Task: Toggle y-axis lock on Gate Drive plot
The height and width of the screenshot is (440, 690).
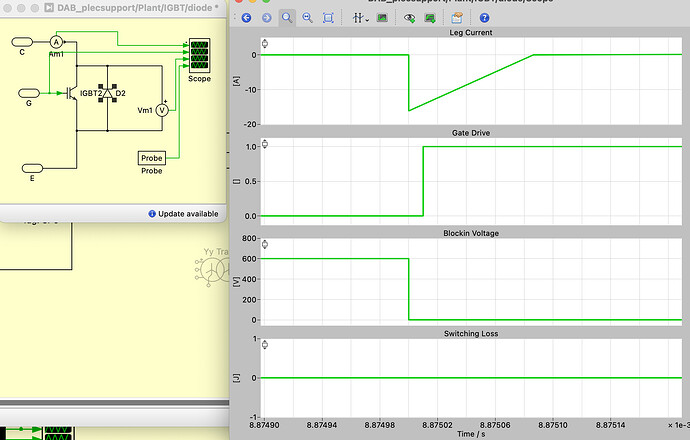Action: coord(265,144)
